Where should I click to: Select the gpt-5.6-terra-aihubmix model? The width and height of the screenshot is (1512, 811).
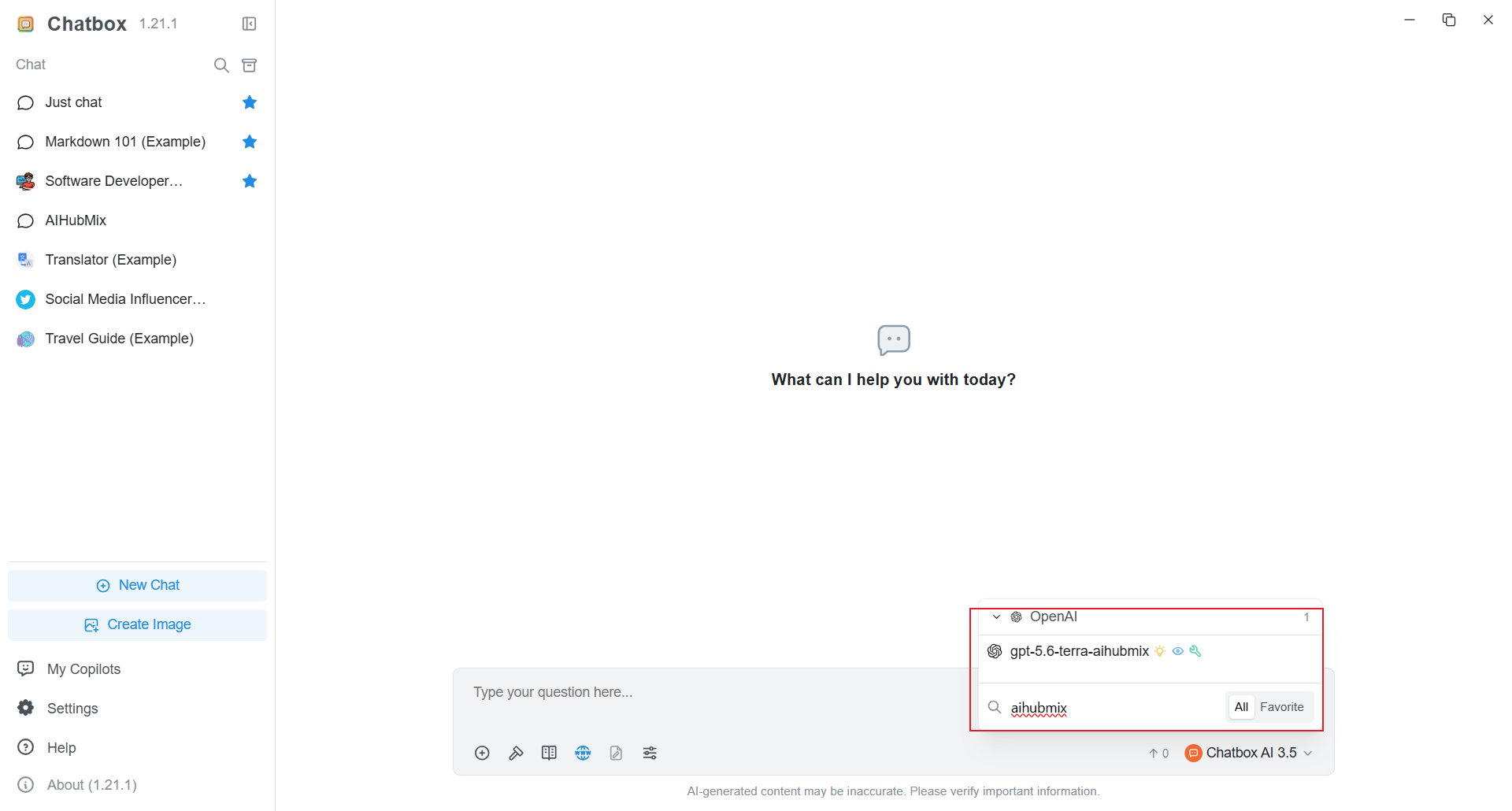1149,651
